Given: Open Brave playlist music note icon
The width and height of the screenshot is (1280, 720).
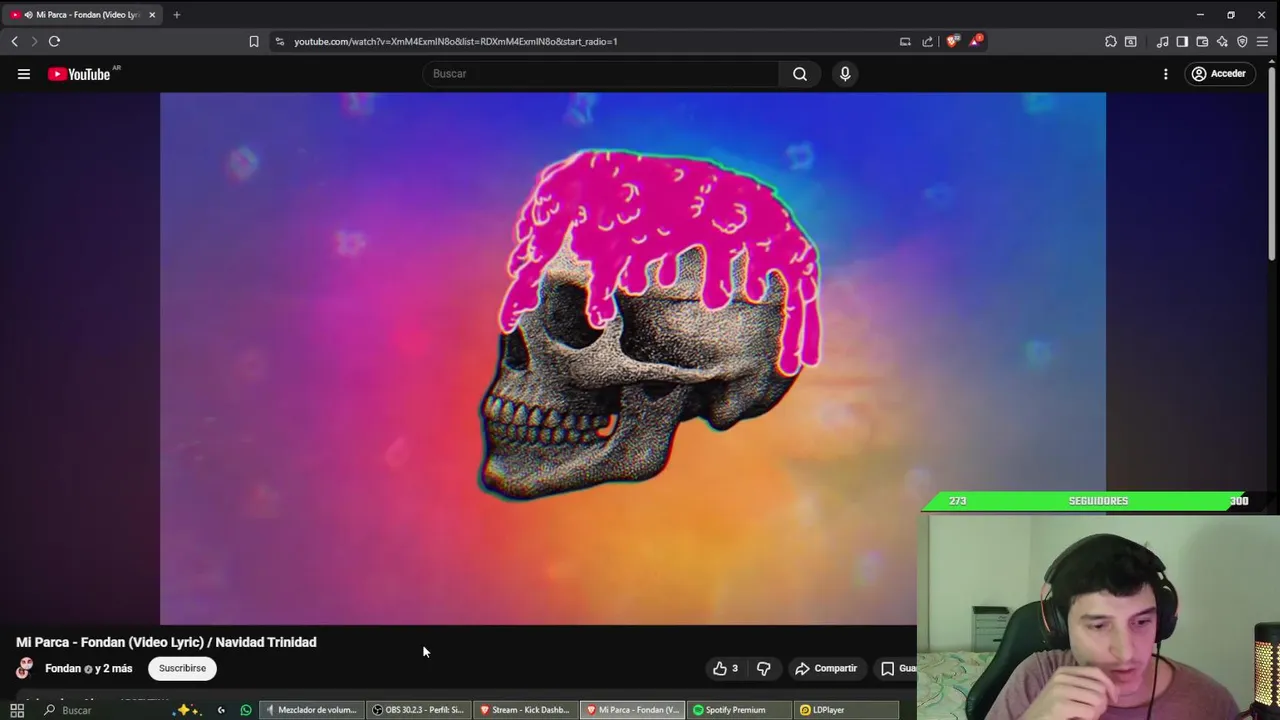Looking at the screenshot, I should [1162, 41].
